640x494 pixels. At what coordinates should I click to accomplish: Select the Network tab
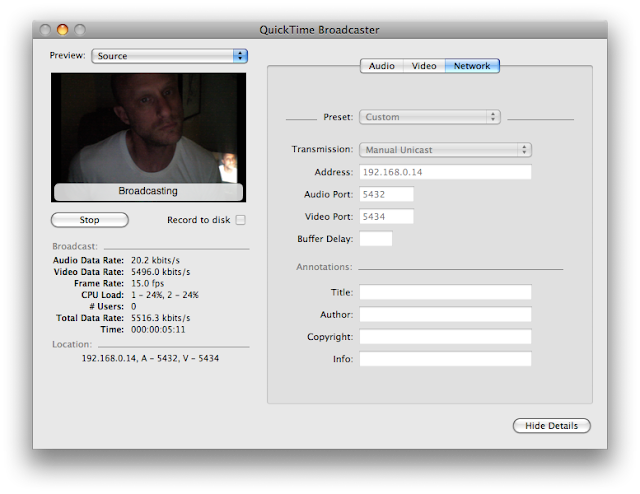472,66
